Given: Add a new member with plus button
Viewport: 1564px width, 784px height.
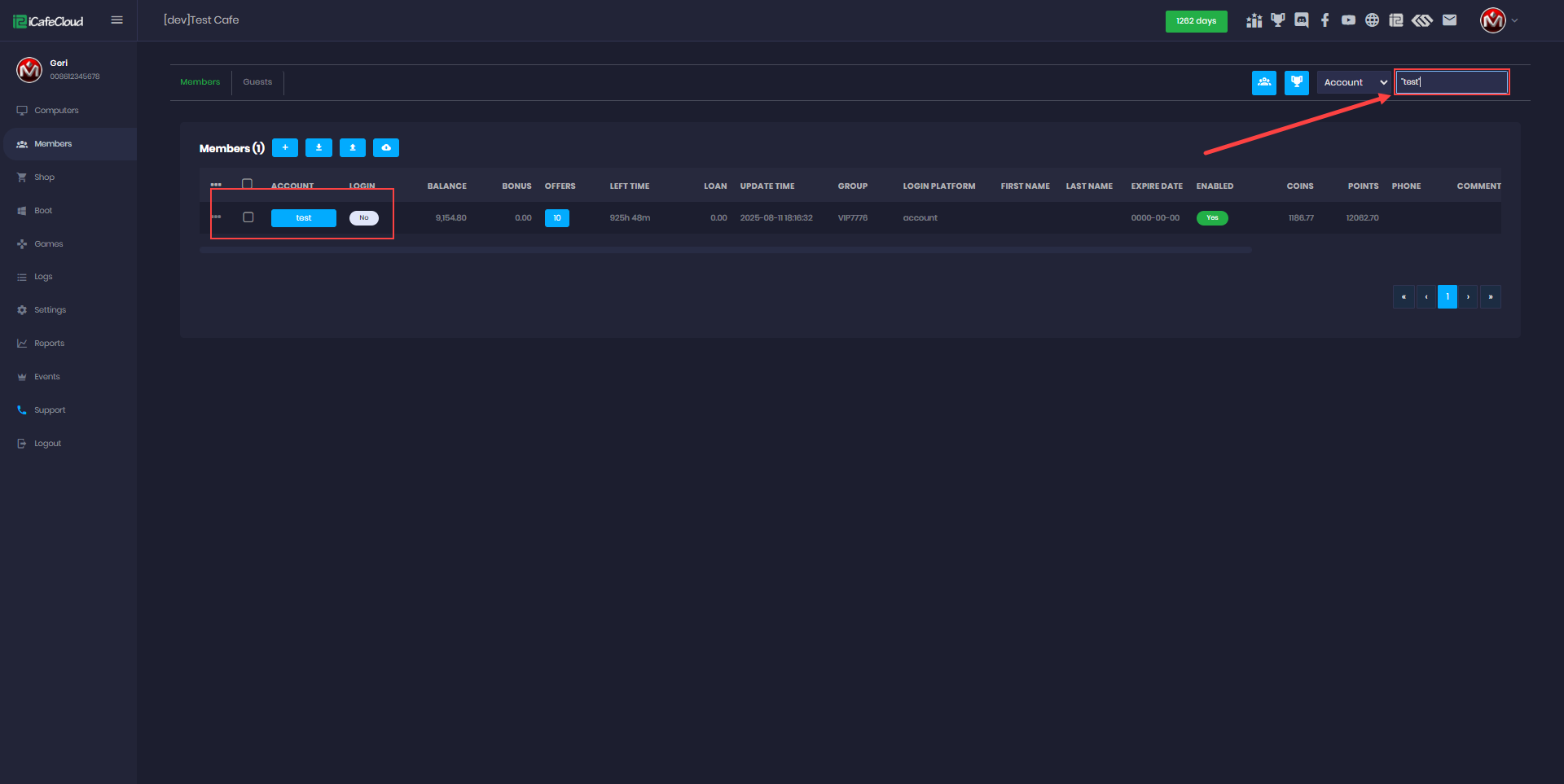Looking at the screenshot, I should pos(285,147).
